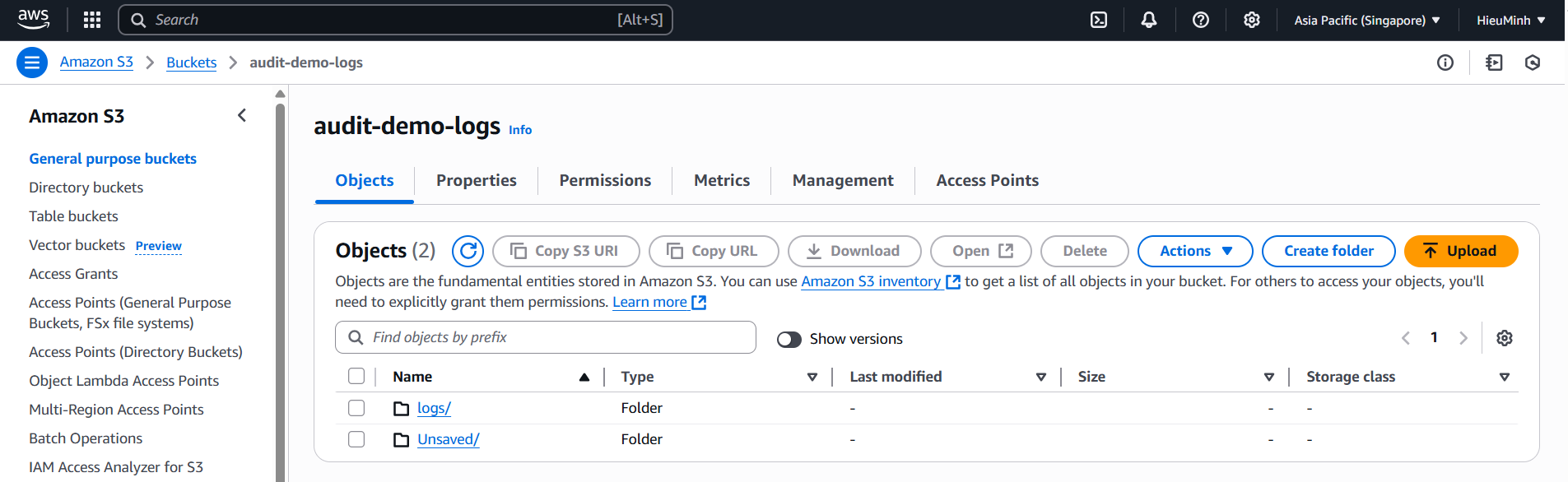Open Access Grants in sidebar
Viewport: 1568px width, 482px height.
pyautogui.click(x=73, y=274)
